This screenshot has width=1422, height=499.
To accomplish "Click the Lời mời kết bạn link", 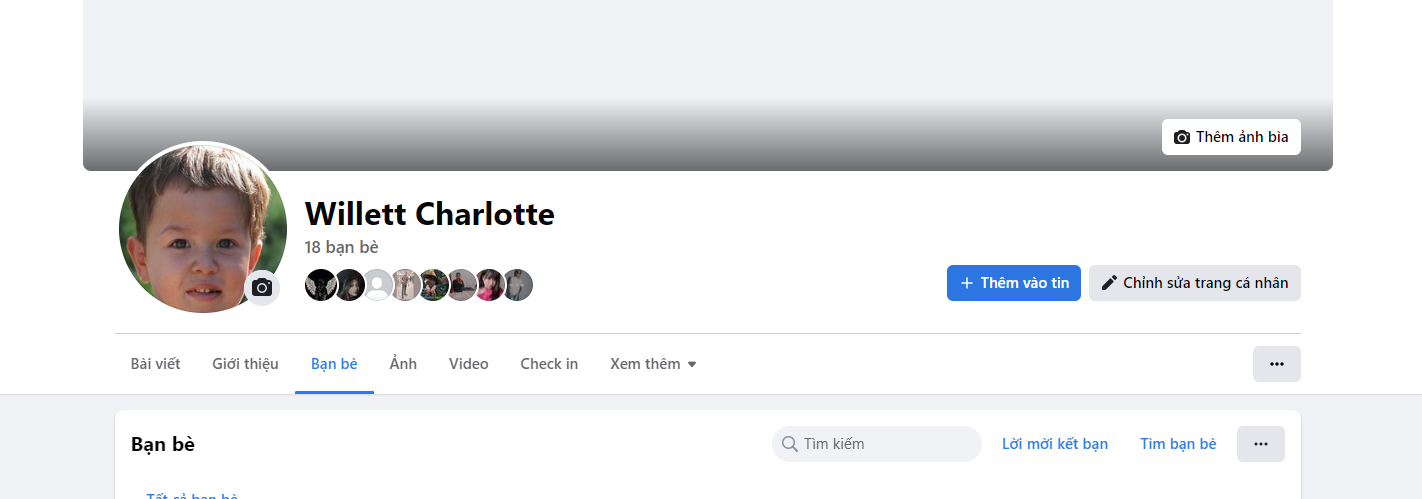I will (x=1055, y=444).
